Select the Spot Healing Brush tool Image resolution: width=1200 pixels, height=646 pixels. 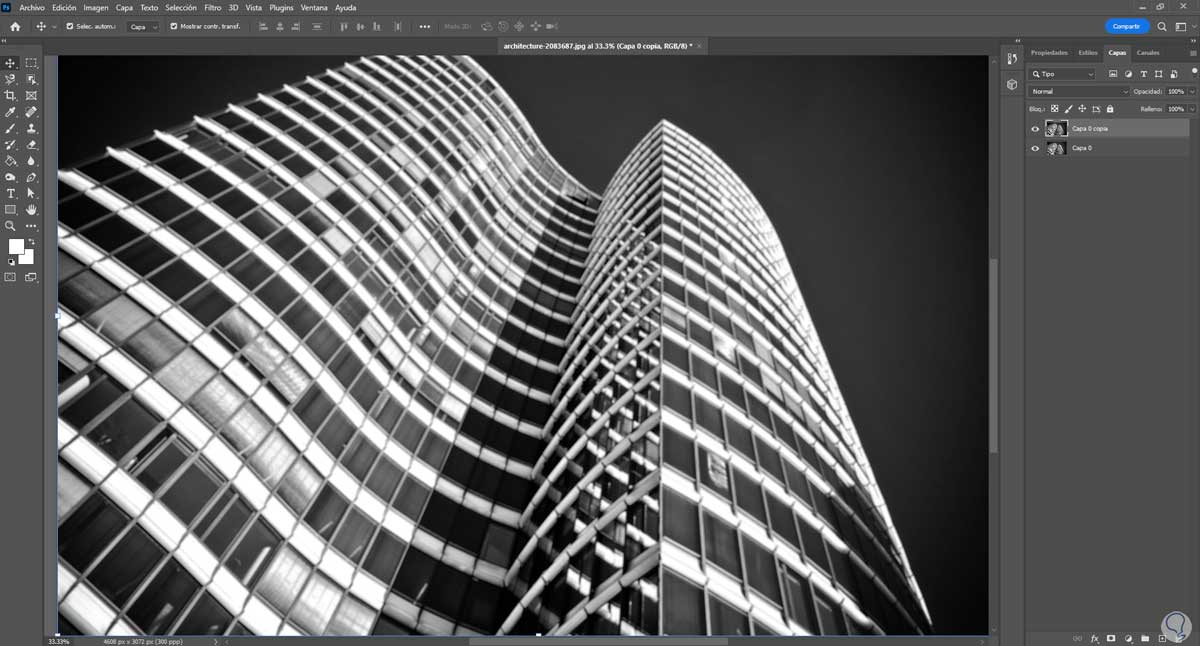click(31, 112)
